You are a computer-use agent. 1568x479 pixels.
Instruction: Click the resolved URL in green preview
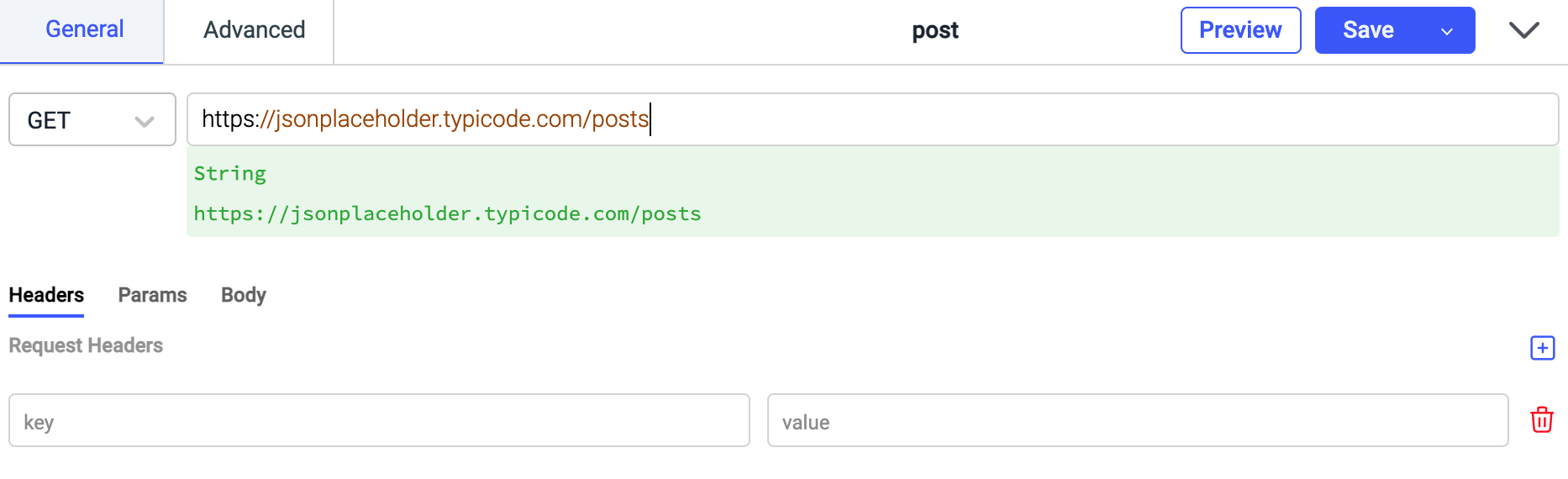[447, 214]
